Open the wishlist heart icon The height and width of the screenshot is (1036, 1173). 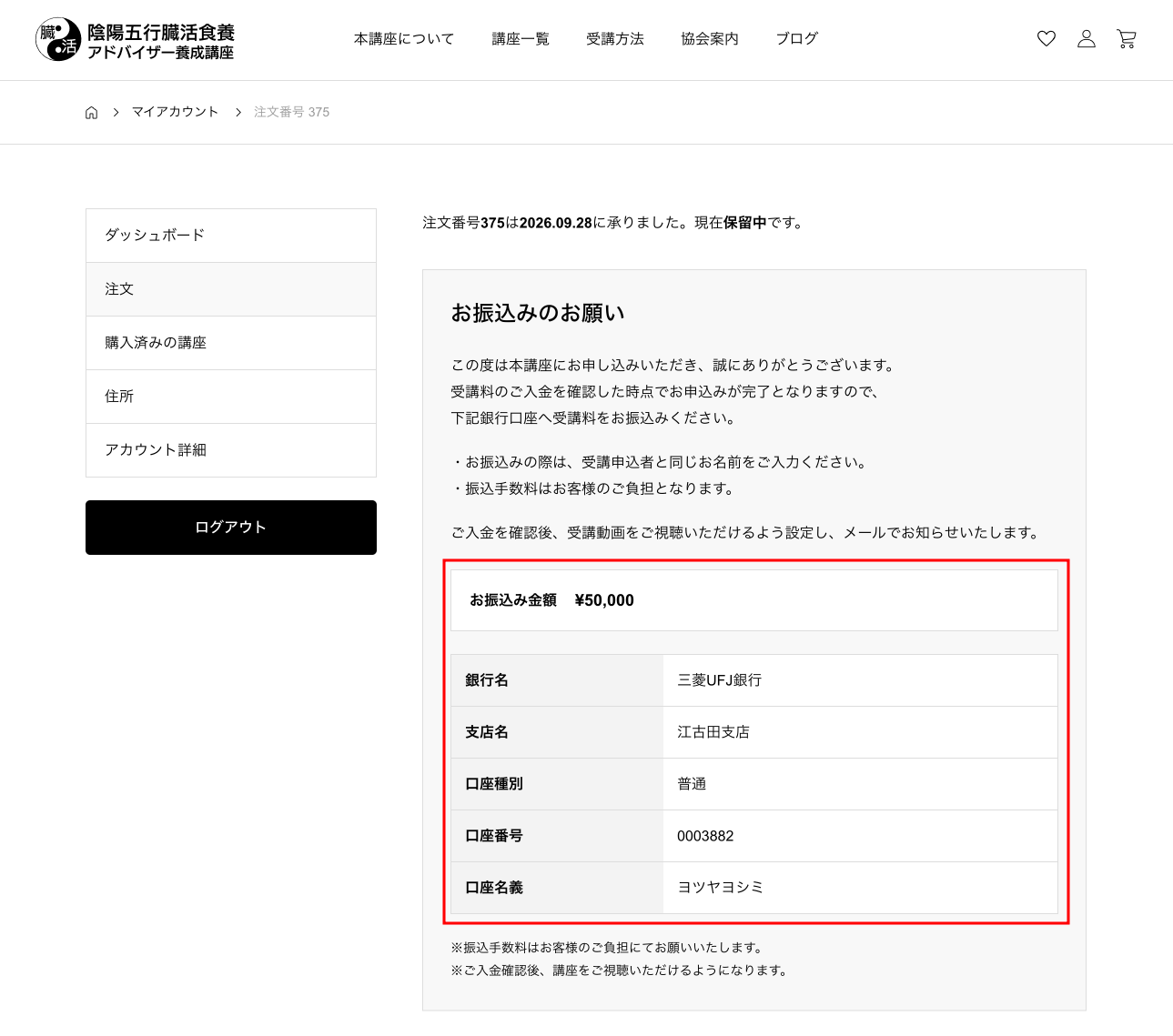1047,38
